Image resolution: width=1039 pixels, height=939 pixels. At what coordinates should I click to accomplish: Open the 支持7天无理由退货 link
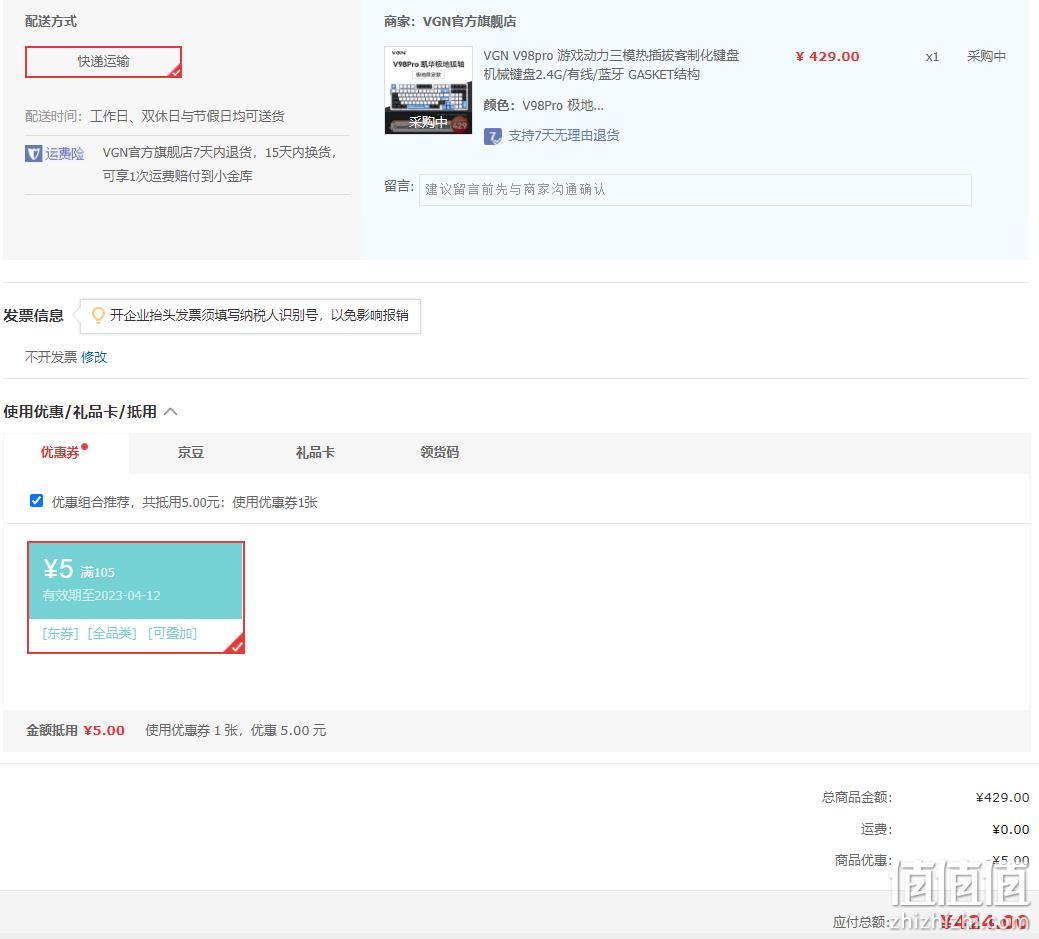(564, 136)
